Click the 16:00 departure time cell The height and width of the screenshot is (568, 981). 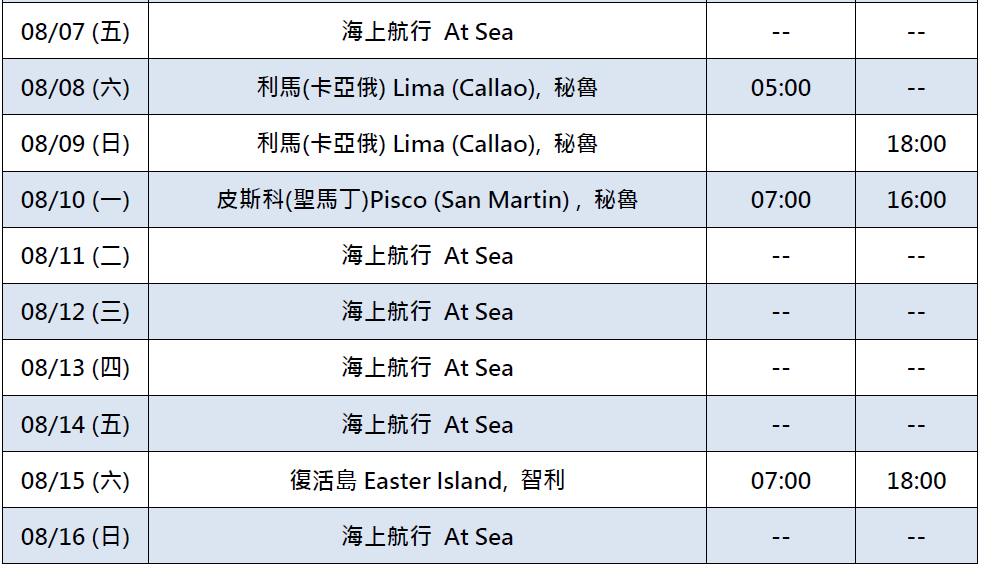click(916, 200)
